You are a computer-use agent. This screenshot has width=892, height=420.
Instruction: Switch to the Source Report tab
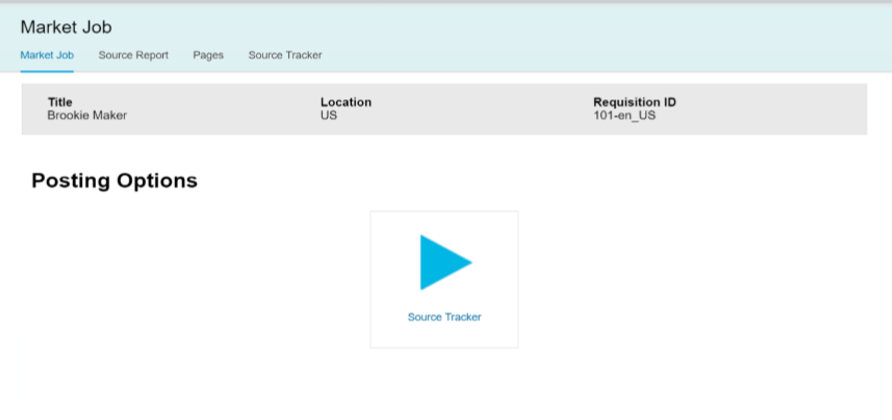[133, 55]
